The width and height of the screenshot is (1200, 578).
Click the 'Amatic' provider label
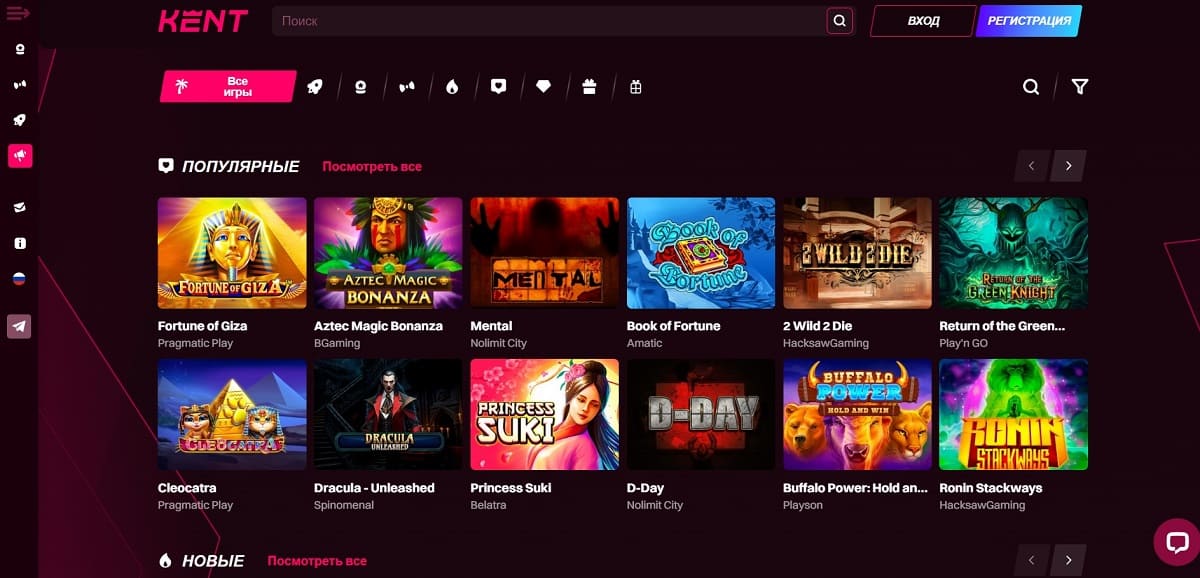644,343
